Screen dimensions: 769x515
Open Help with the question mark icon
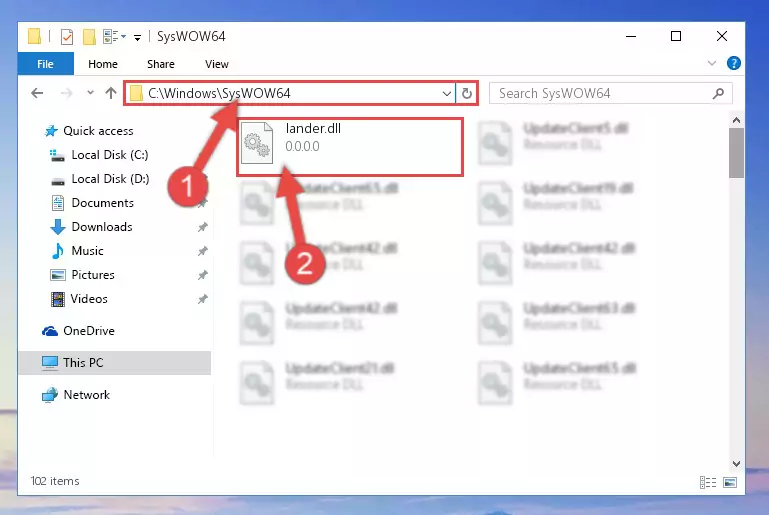coord(734,63)
